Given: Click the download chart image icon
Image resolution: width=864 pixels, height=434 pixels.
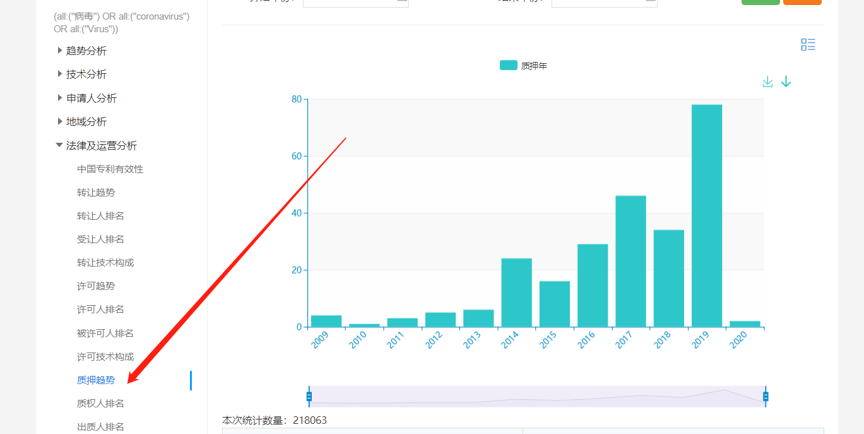Looking at the screenshot, I should (x=768, y=82).
